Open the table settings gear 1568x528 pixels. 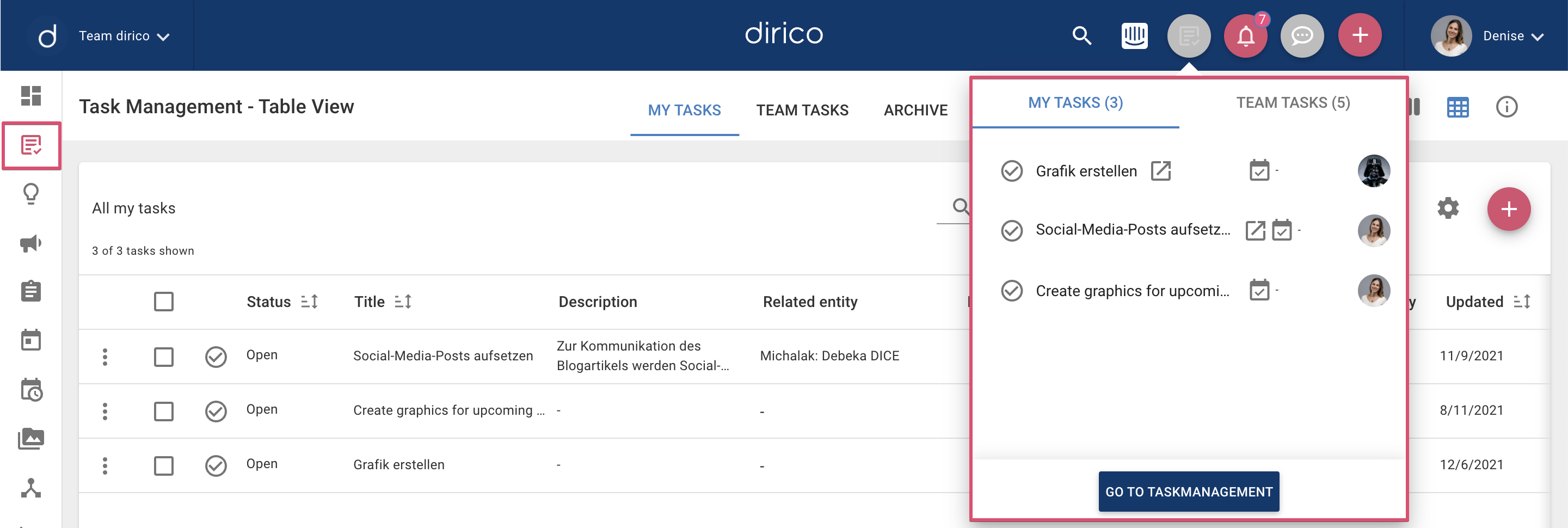(1448, 208)
